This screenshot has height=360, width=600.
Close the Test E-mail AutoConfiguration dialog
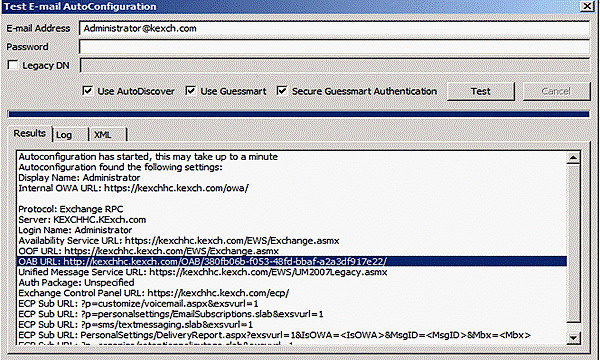pyautogui.click(x=587, y=6)
